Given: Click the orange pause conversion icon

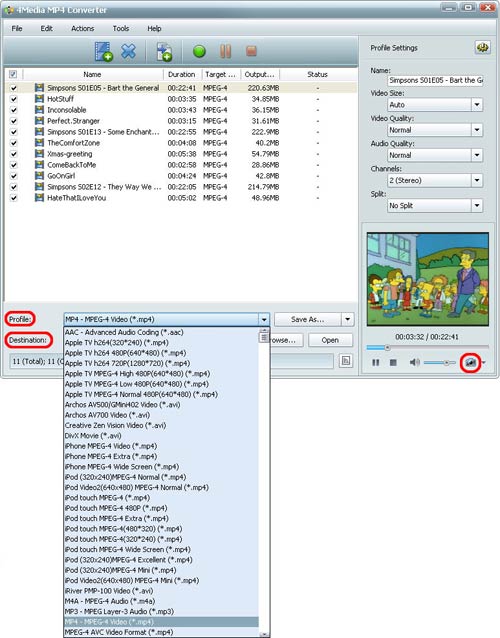Looking at the screenshot, I should click(225, 51).
